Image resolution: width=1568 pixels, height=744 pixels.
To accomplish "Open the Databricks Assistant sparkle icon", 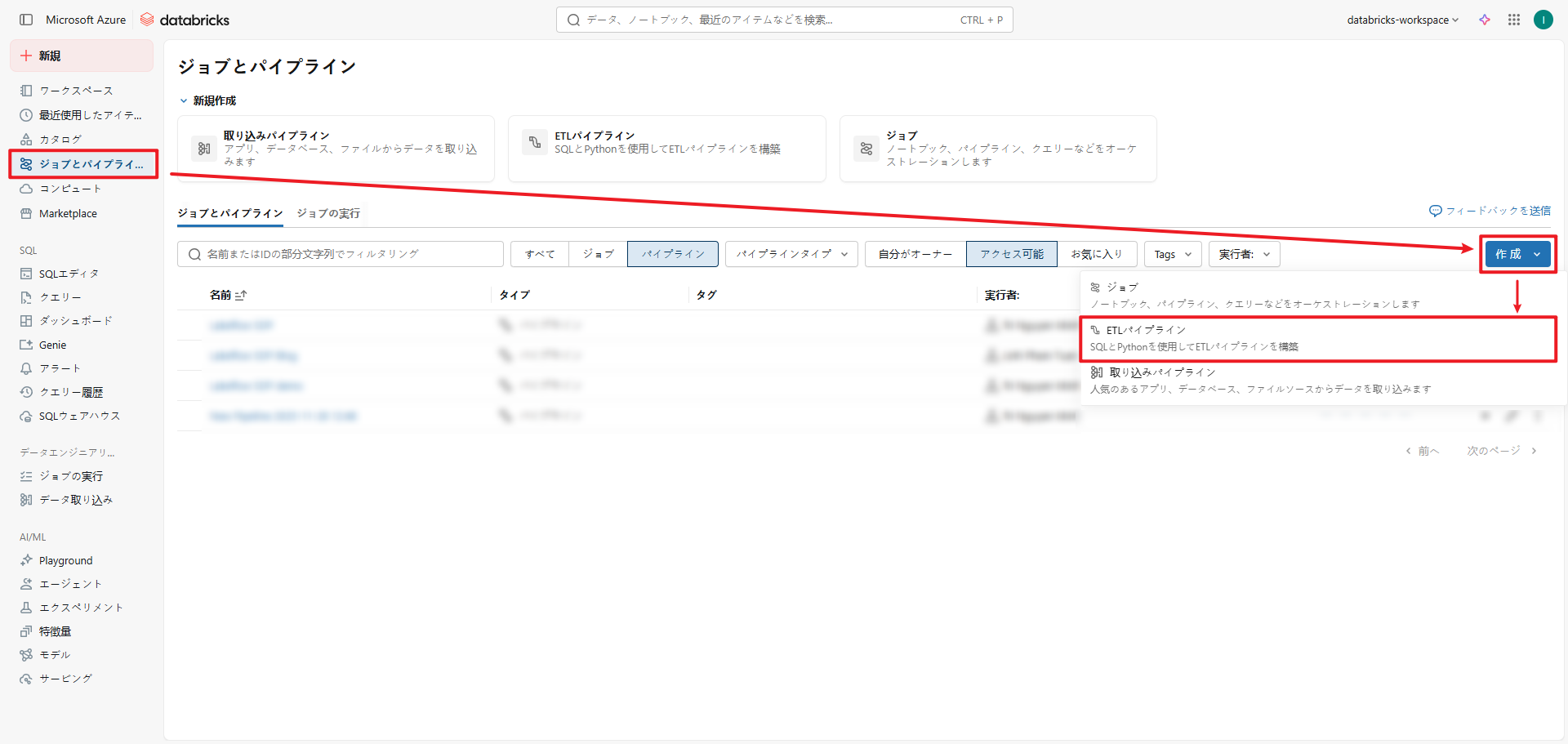I will pyautogui.click(x=1484, y=20).
